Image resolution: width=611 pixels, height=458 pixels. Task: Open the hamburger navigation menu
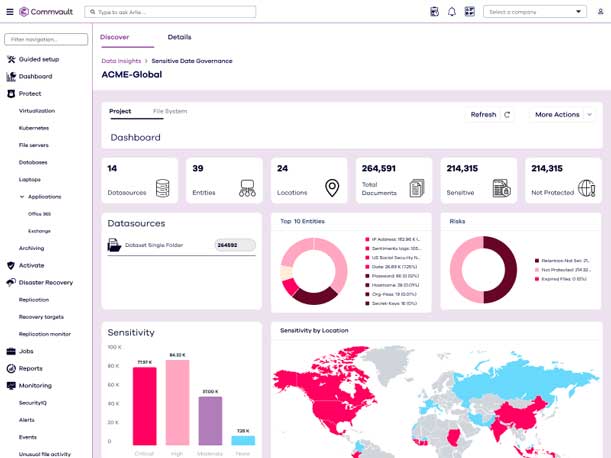[9, 12]
